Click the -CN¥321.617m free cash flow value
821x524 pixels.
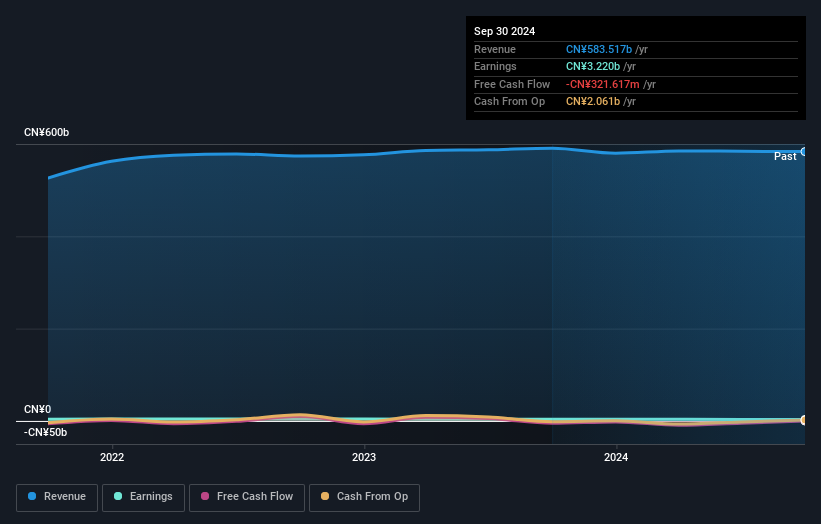[603, 84]
